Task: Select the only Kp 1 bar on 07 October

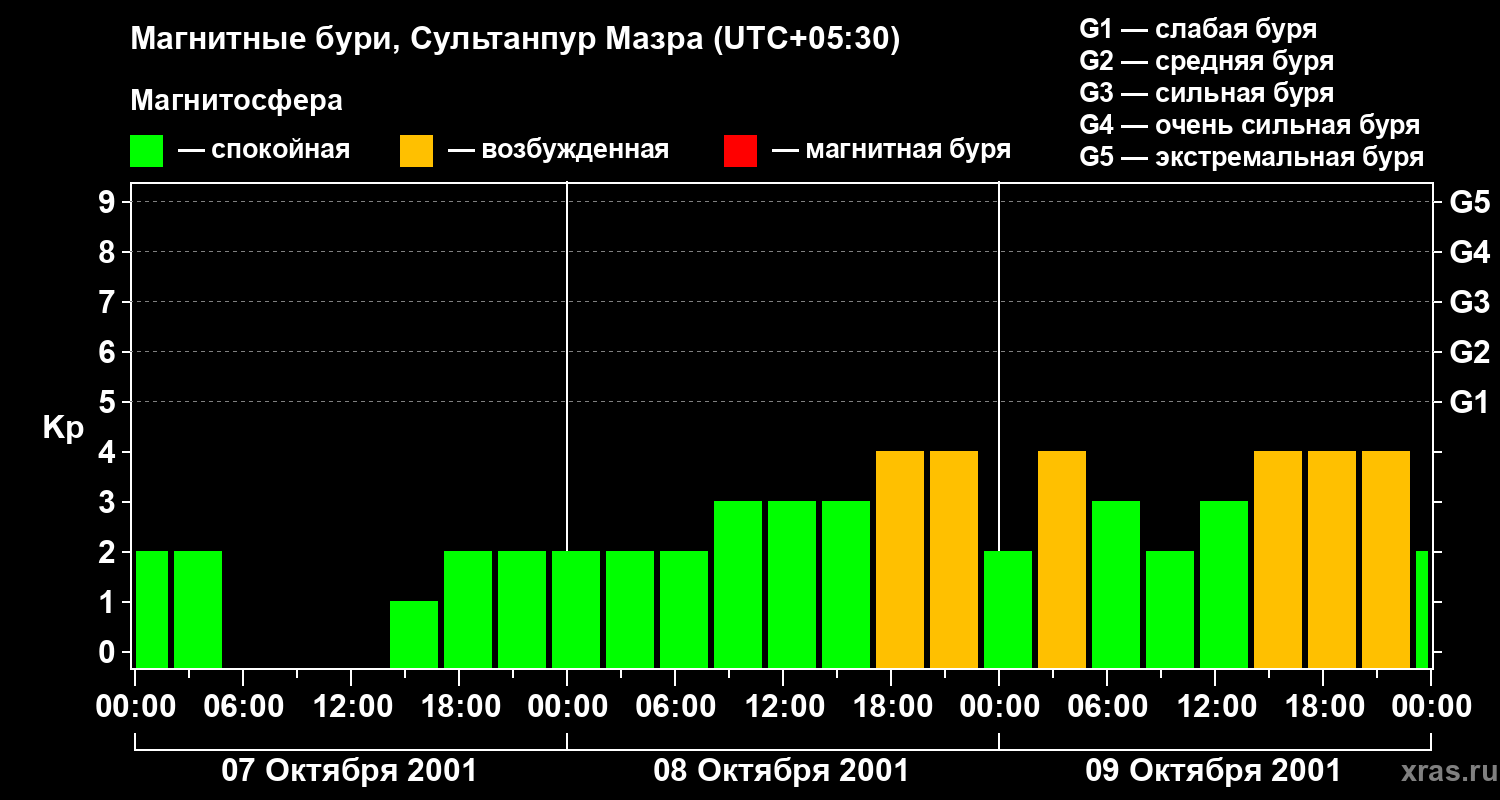Action: click(x=414, y=634)
